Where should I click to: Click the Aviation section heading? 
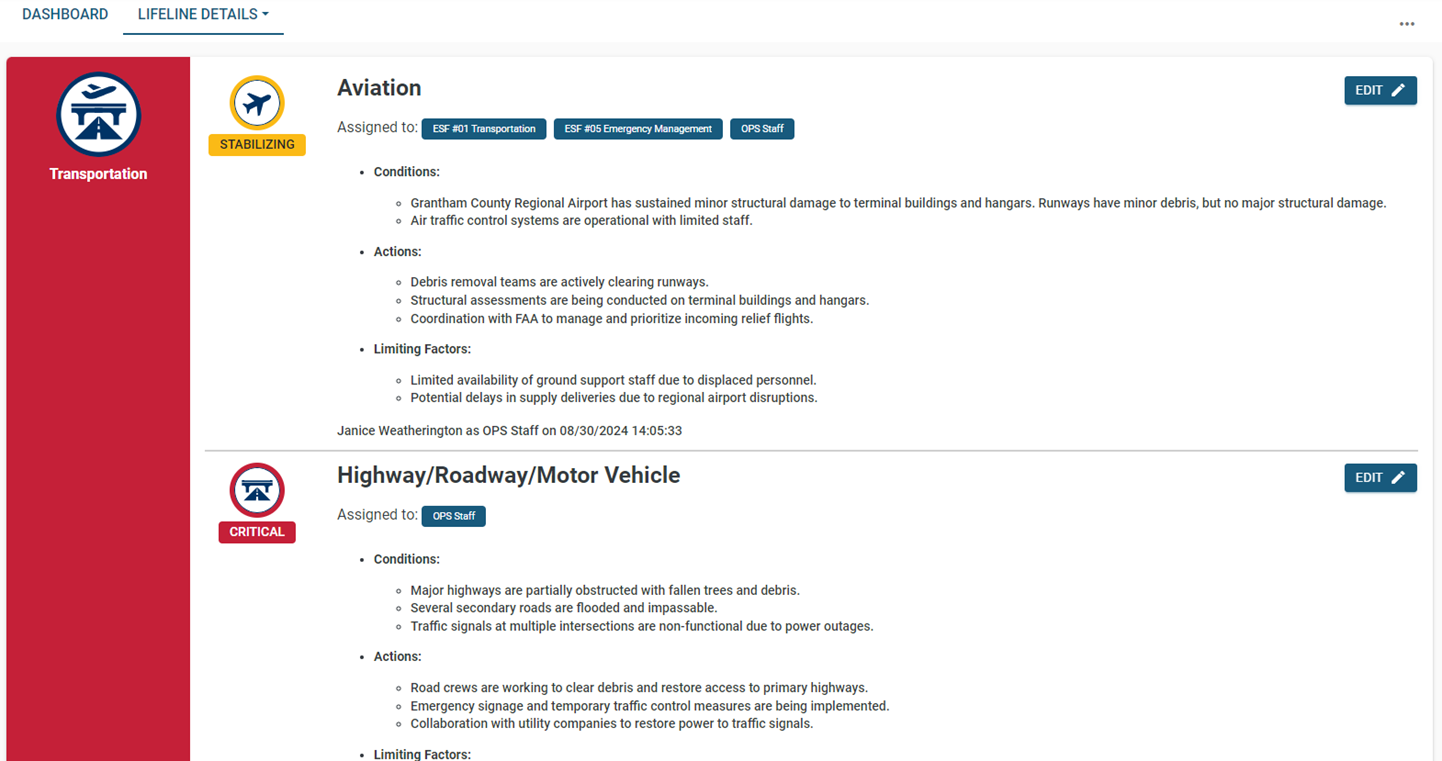click(379, 88)
